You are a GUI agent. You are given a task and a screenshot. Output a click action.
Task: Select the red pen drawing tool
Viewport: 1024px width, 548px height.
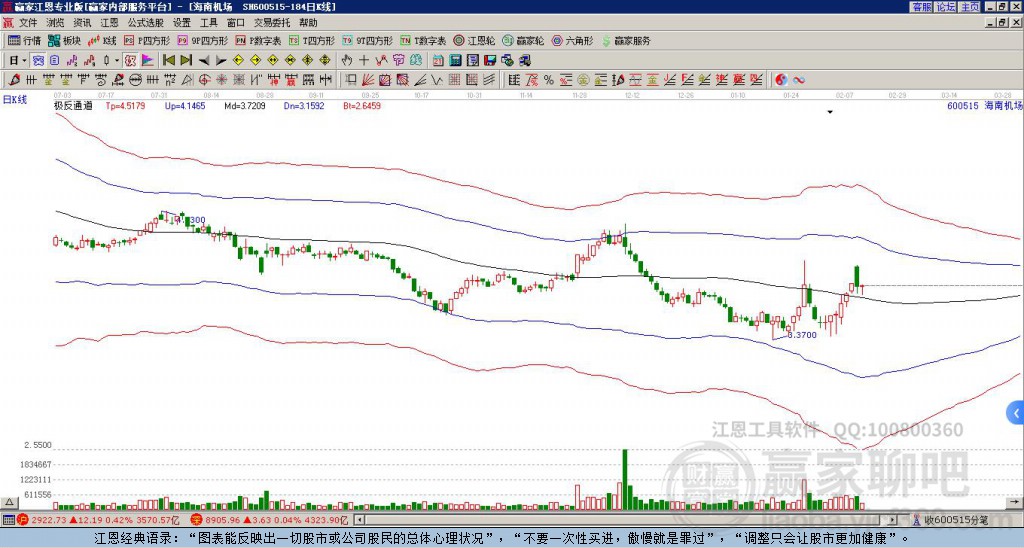tap(14, 80)
